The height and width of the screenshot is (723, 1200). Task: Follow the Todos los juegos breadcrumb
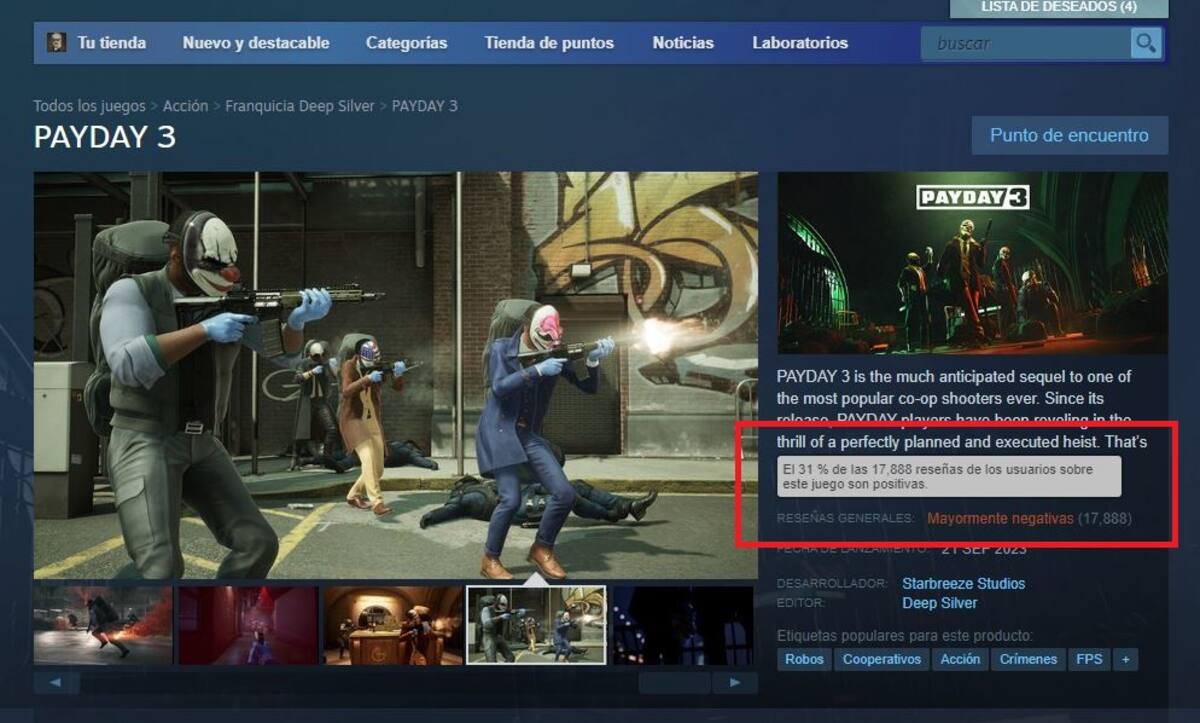[89, 106]
